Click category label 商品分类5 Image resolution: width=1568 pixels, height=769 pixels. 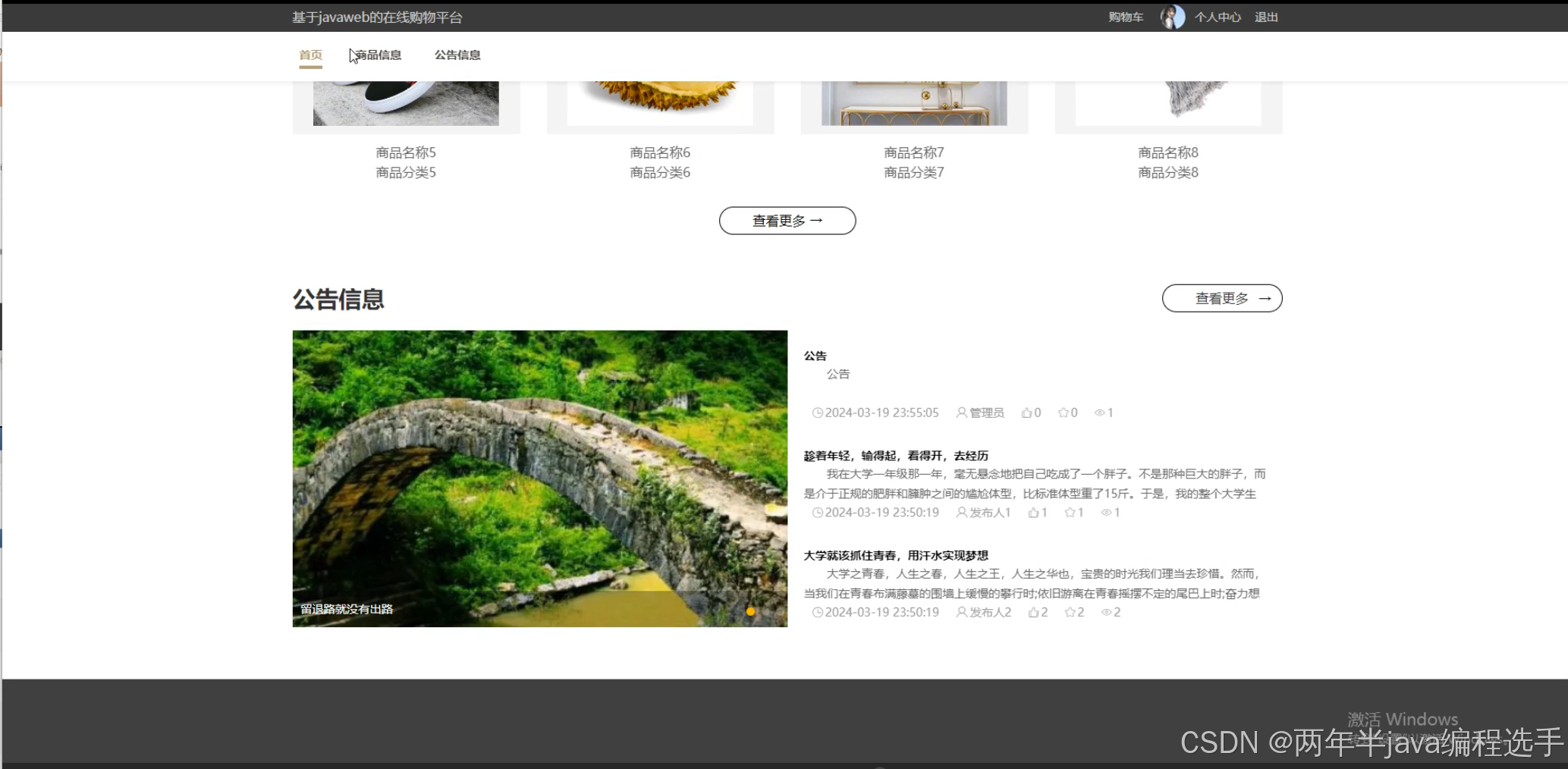pos(406,172)
